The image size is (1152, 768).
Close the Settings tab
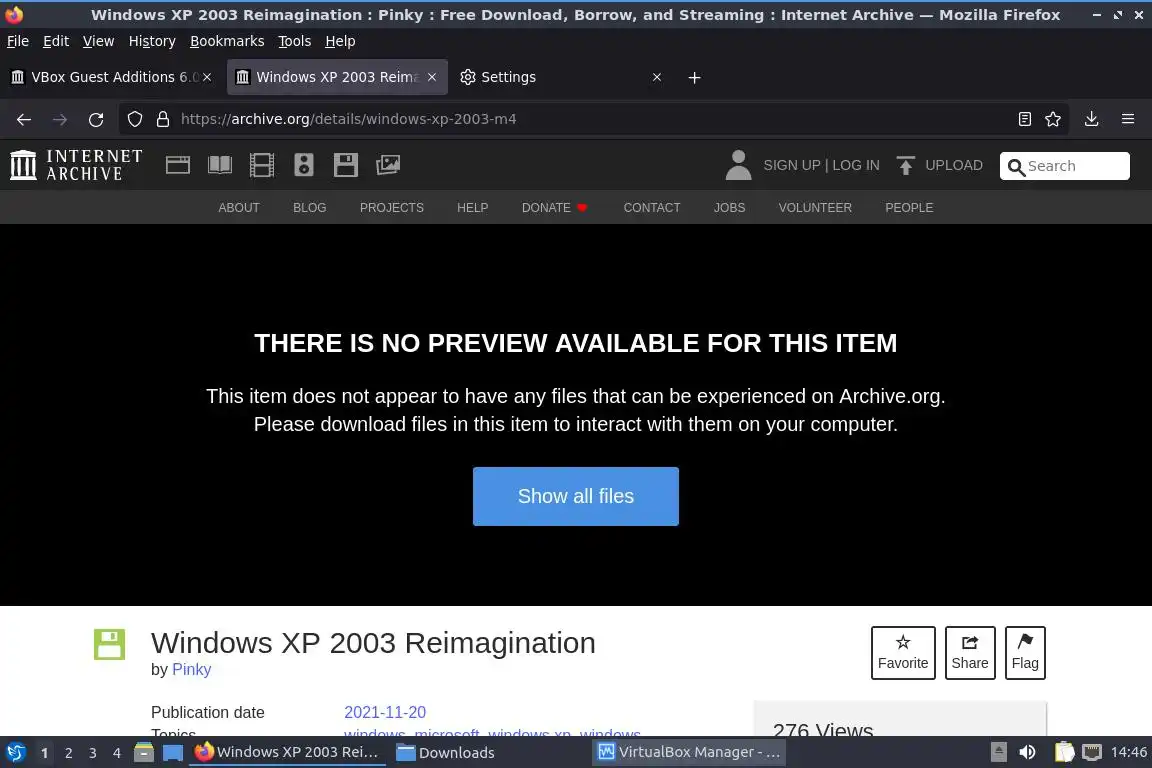point(657,77)
